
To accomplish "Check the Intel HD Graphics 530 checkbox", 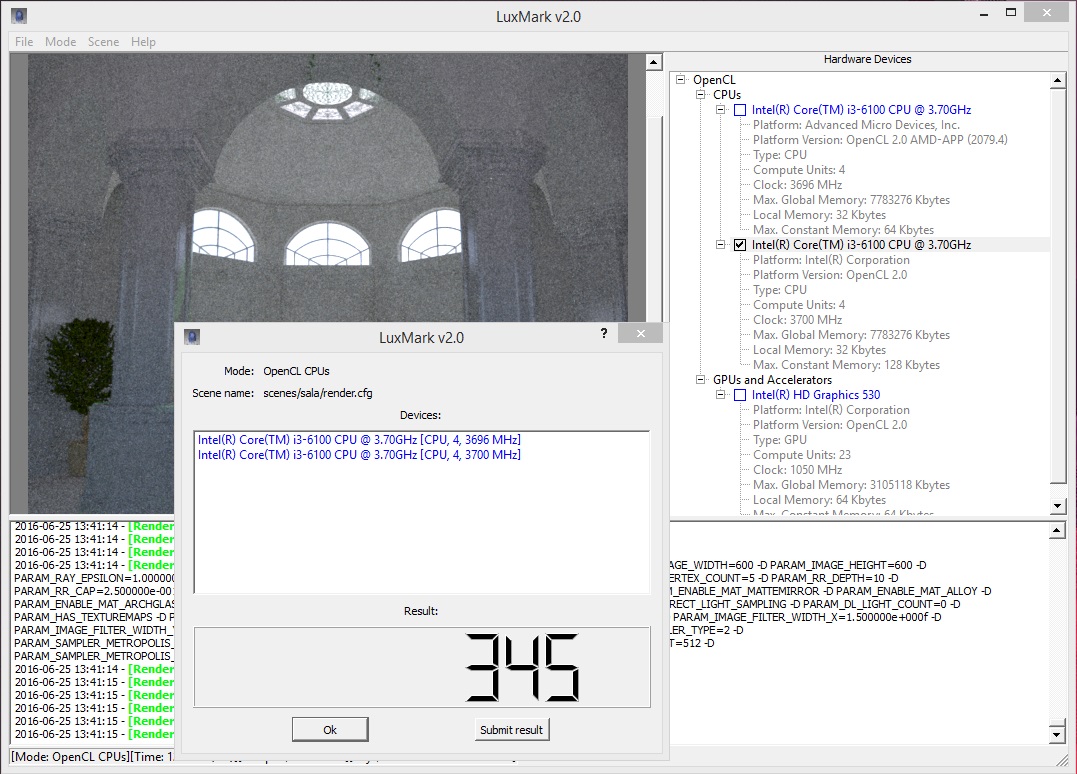I will pos(740,395).
